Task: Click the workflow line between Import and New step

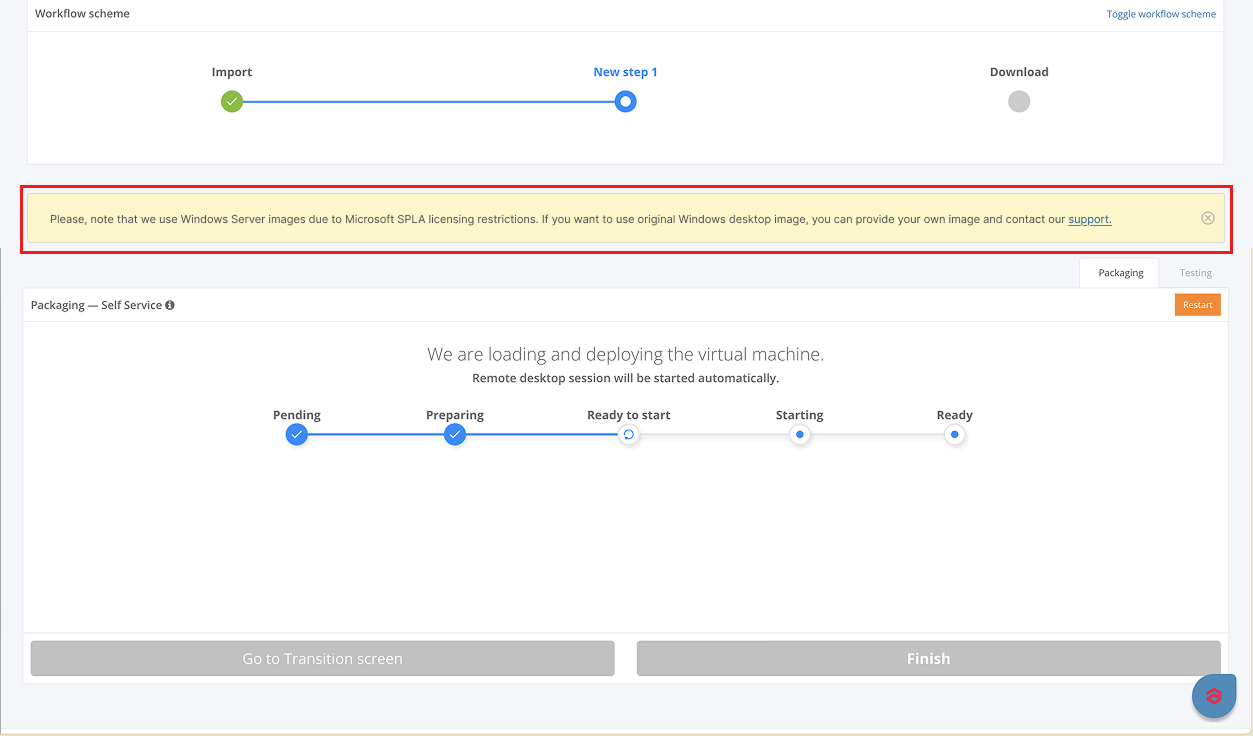Action: 428,102
